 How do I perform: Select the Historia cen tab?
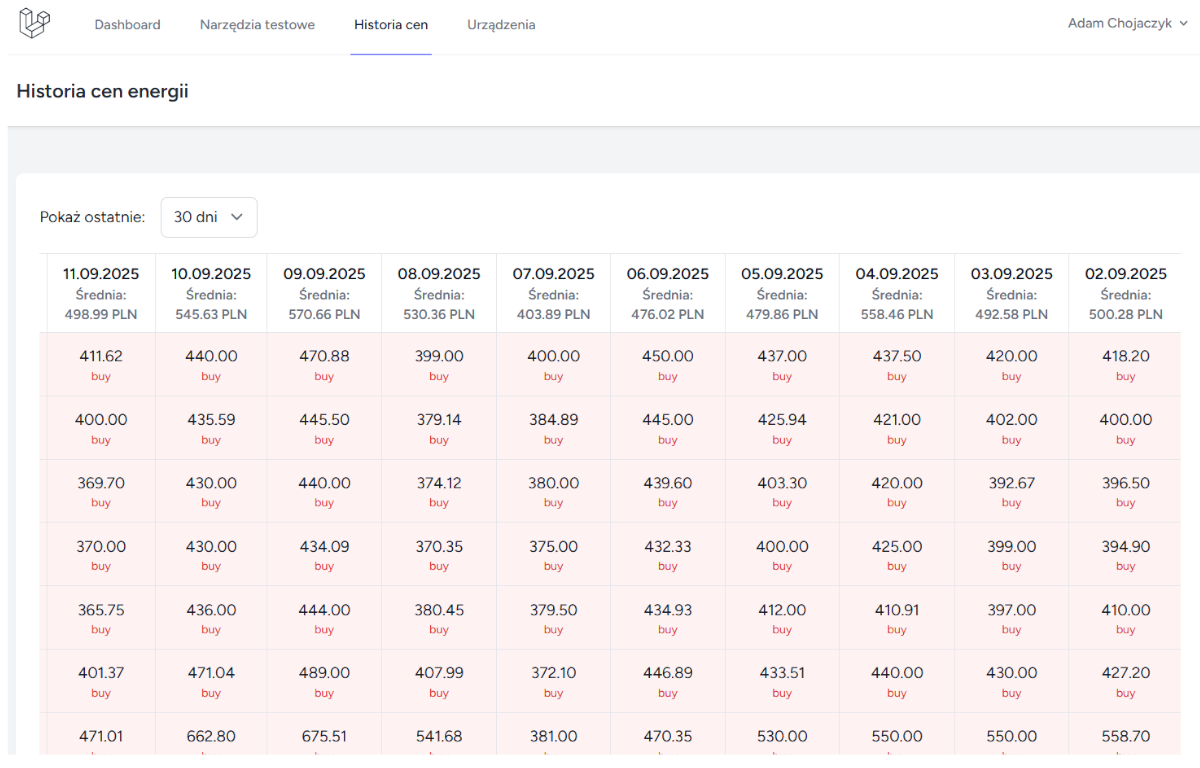pyautogui.click(x=391, y=25)
